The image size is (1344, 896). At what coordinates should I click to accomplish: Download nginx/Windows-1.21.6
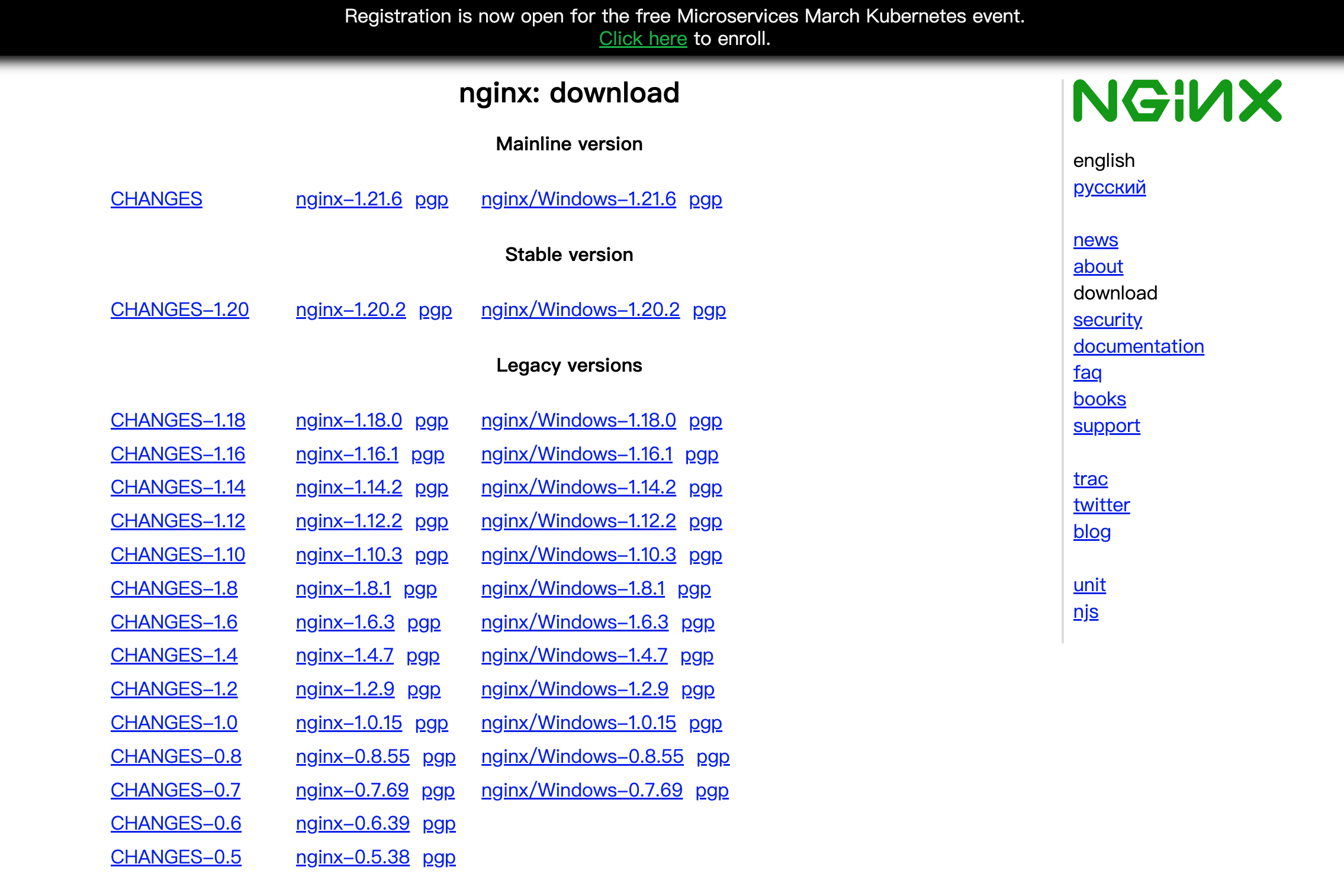coord(578,199)
